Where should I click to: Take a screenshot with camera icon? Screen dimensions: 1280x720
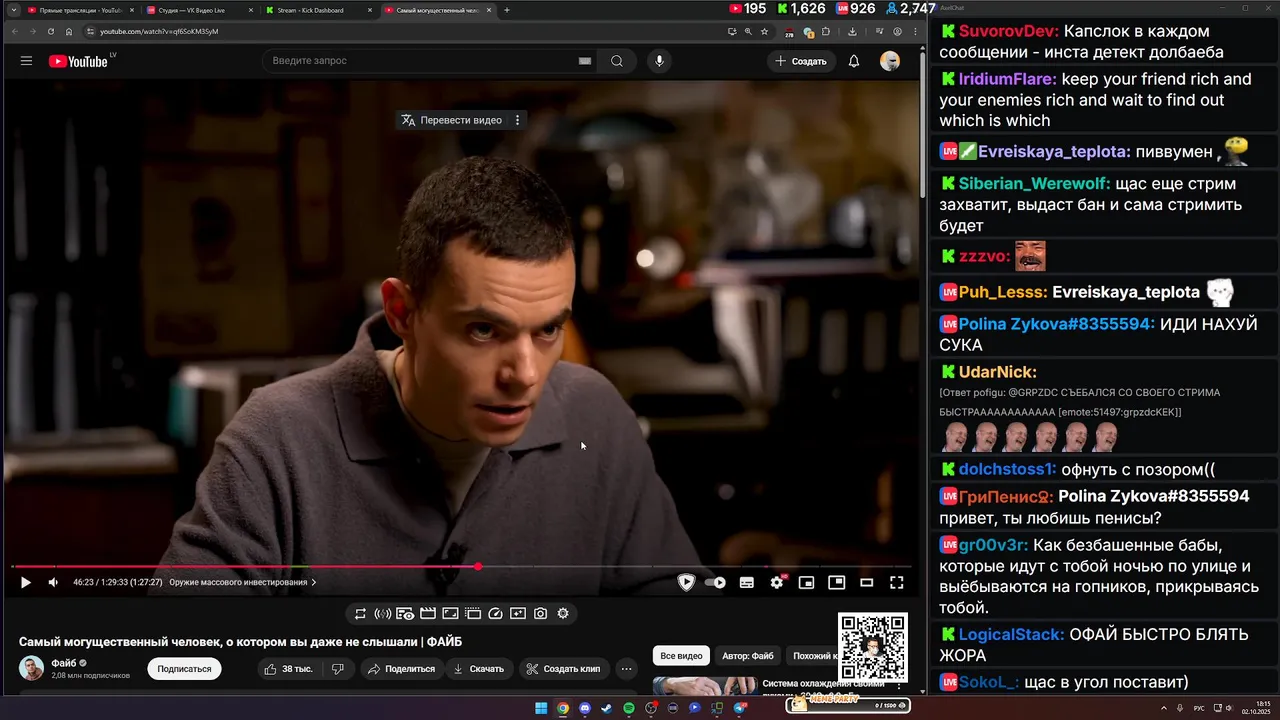[540, 614]
